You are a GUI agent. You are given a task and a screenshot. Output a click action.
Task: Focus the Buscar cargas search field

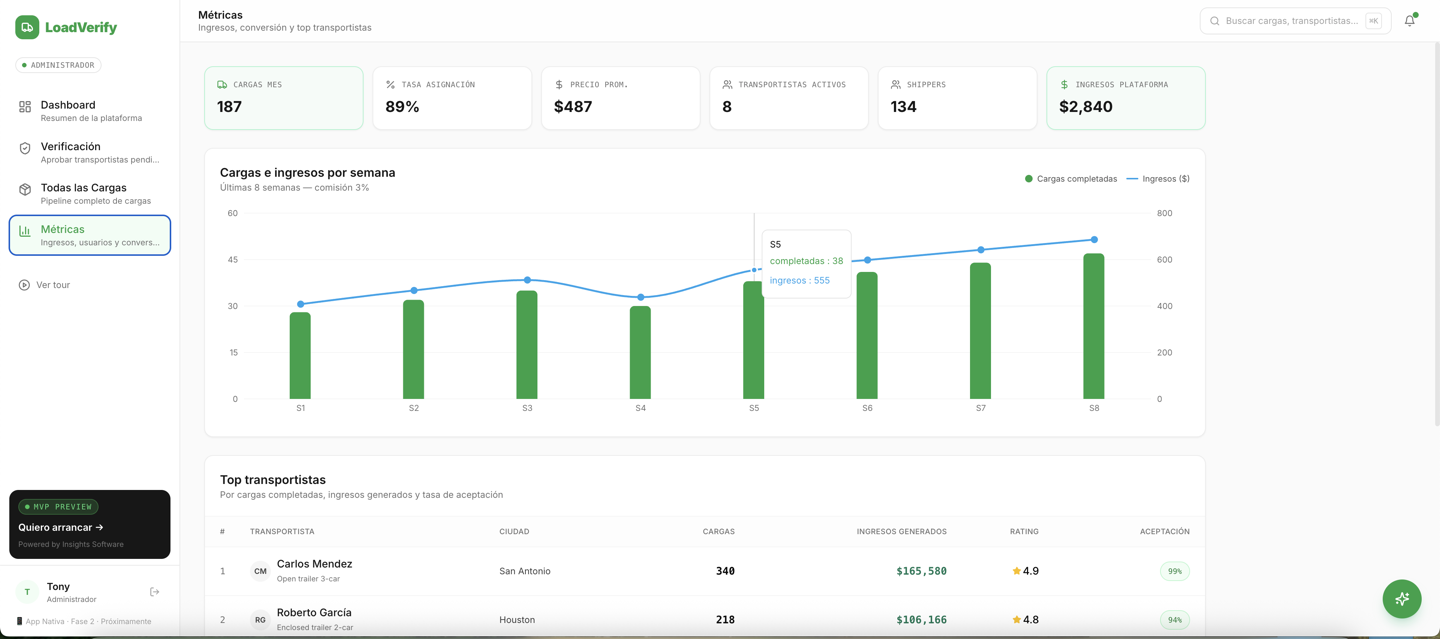pyautogui.click(x=1295, y=20)
